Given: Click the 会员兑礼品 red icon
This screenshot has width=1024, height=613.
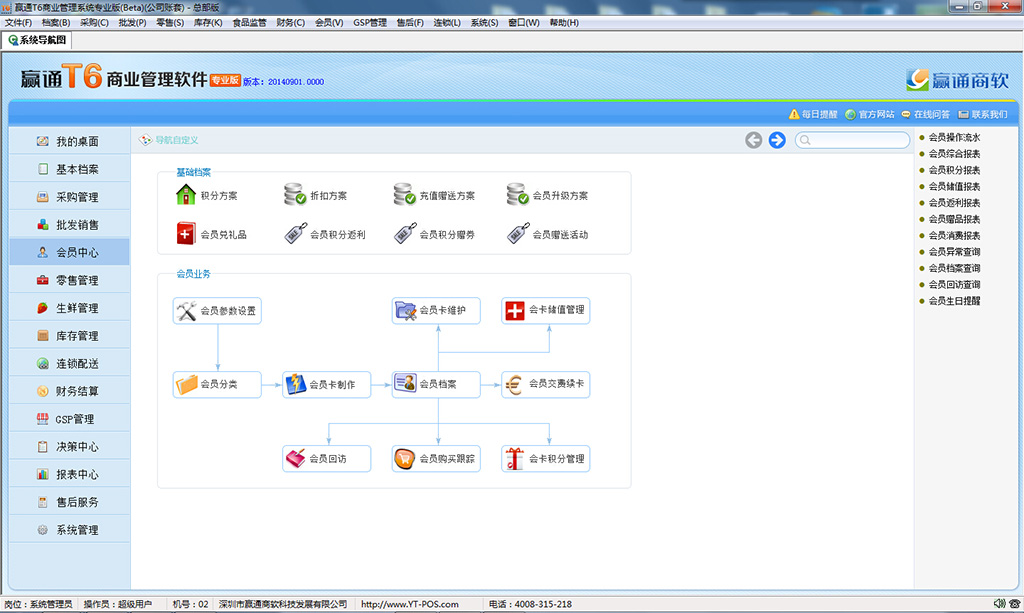Looking at the screenshot, I should click(x=187, y=235).
